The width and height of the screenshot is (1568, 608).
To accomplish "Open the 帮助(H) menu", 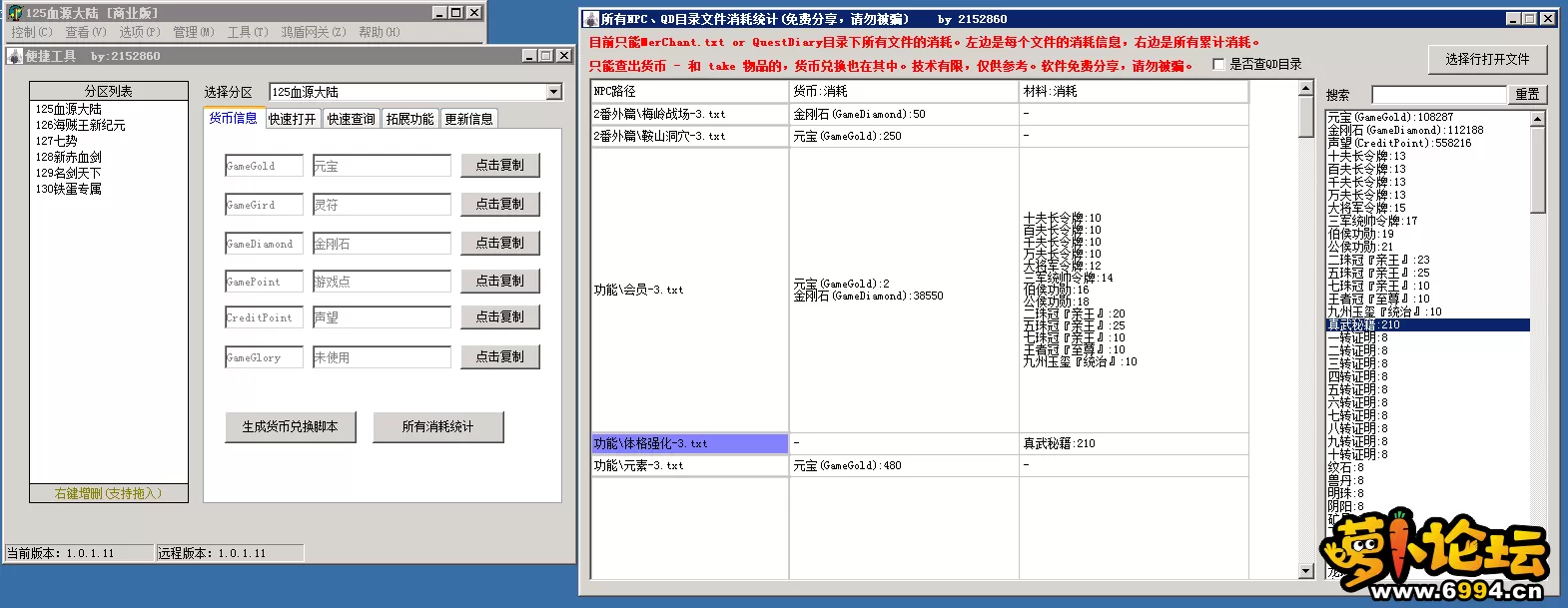I will [380, 32].
